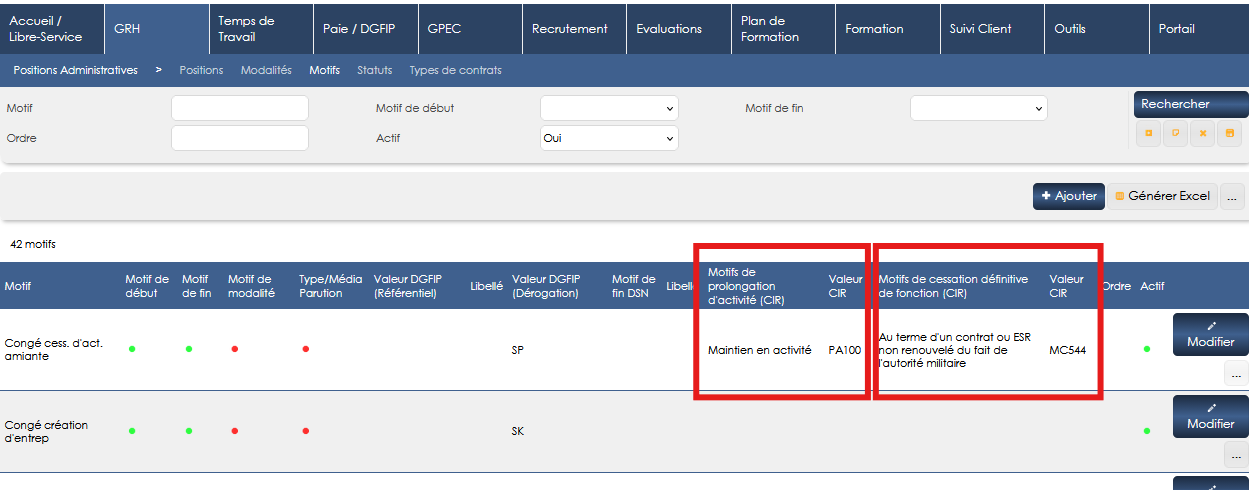1249x490 pixels.
Task: Expand the Actif dropdown showing Oui
Action: (609, 138)
